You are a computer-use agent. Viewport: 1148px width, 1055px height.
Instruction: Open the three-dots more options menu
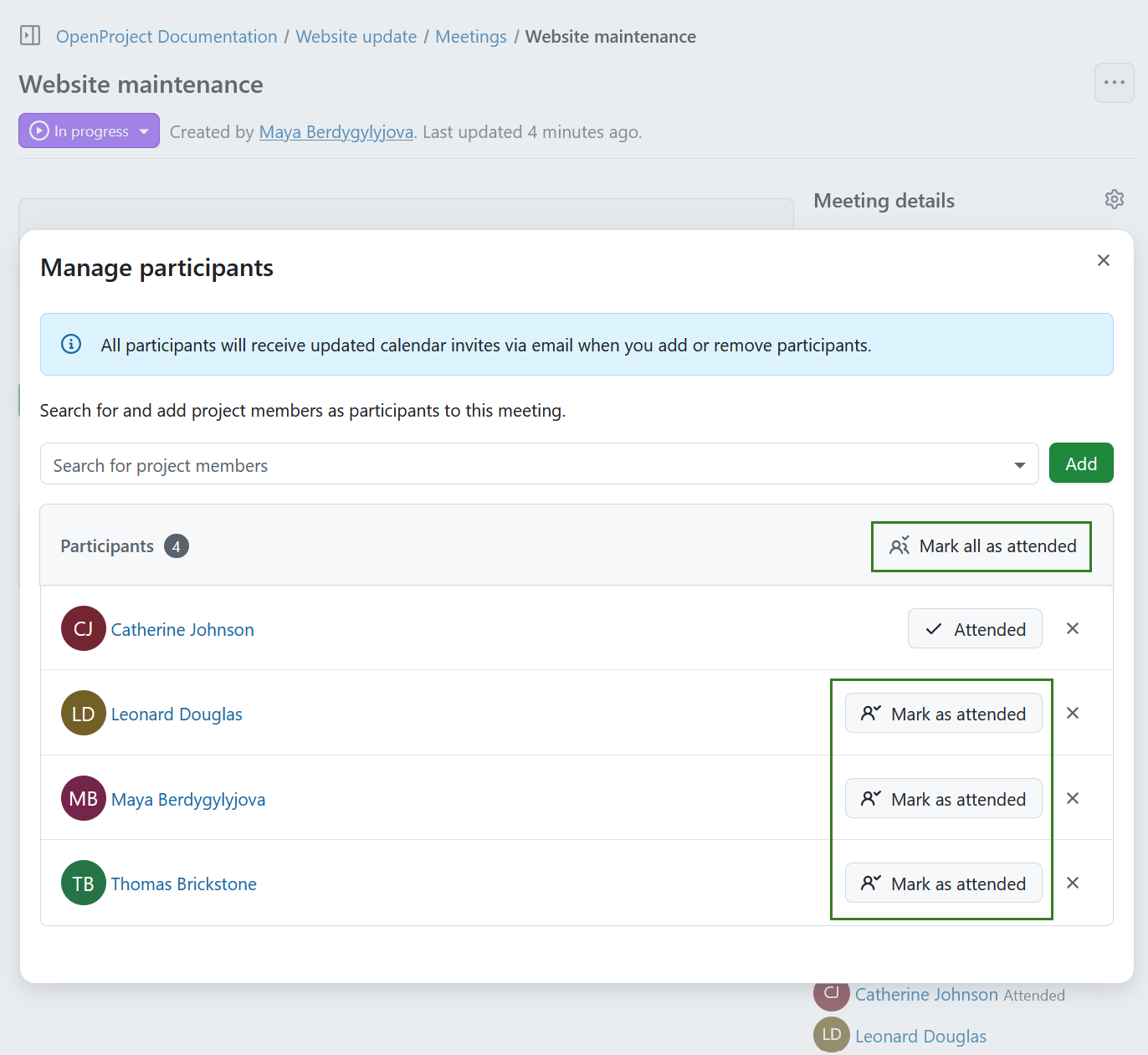[x=1114, y=83]
